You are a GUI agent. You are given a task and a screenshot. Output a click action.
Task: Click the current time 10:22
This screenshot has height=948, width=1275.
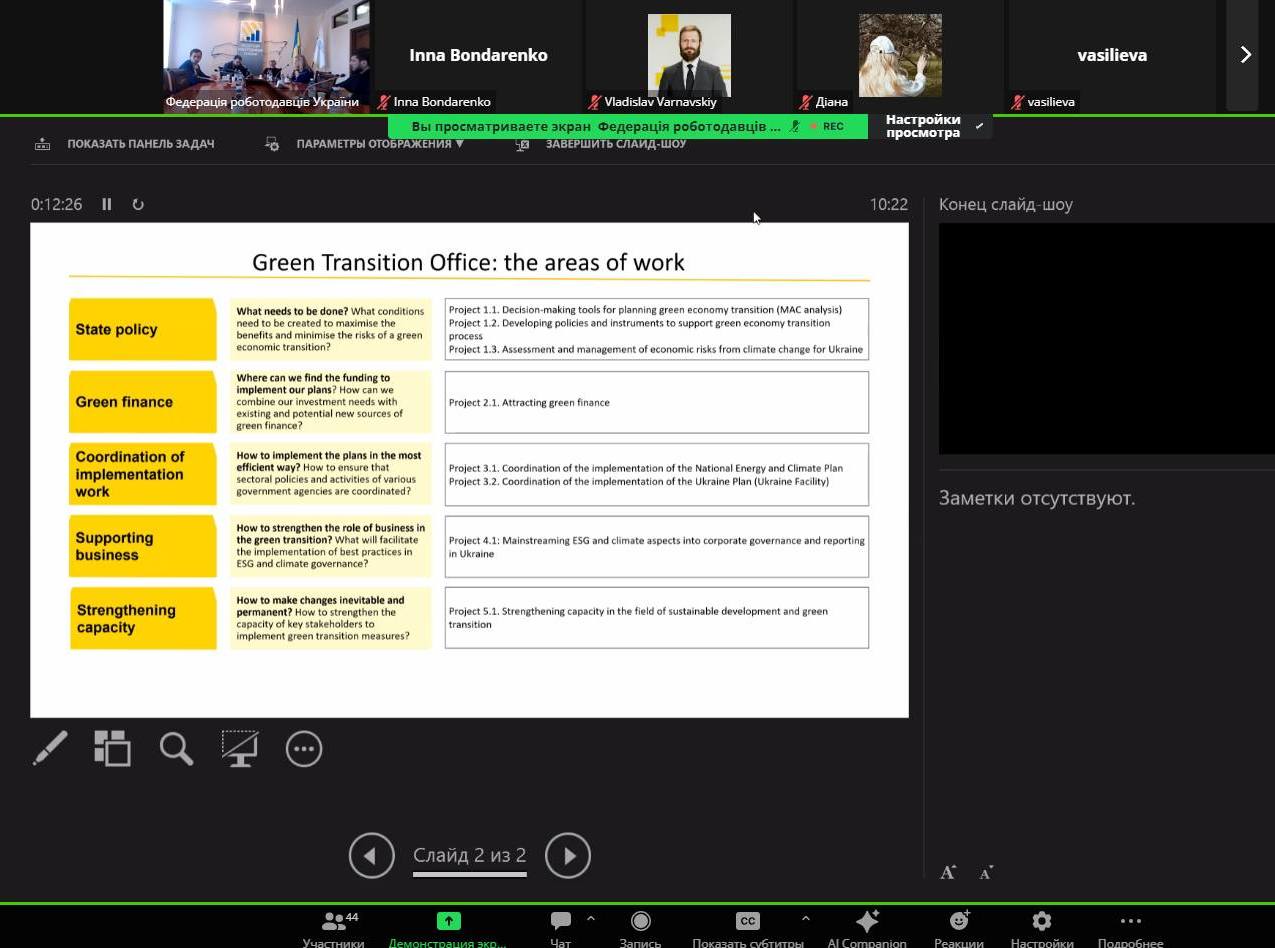(889, 204)
